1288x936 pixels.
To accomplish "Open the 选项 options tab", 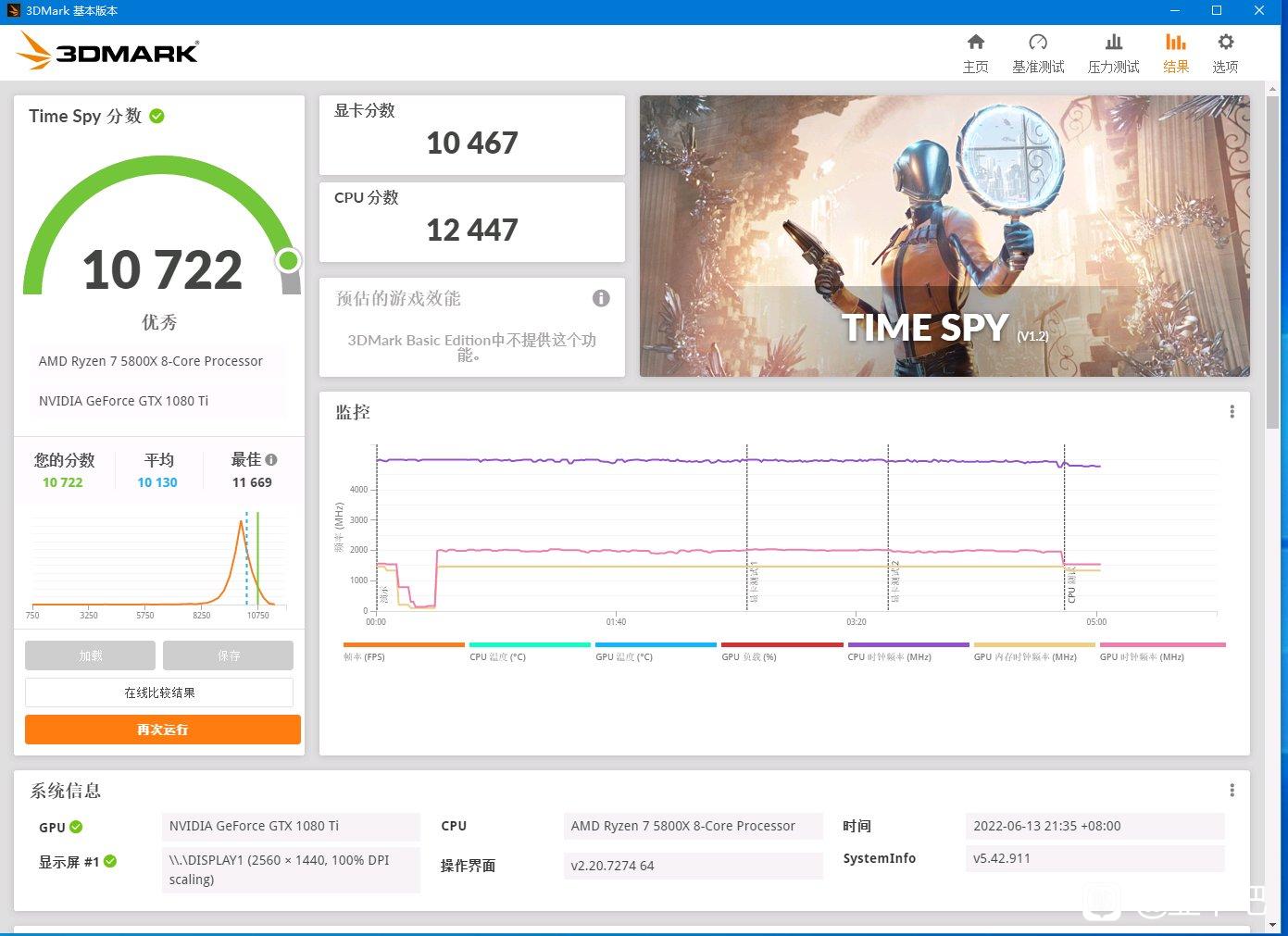I will 1225,54.
